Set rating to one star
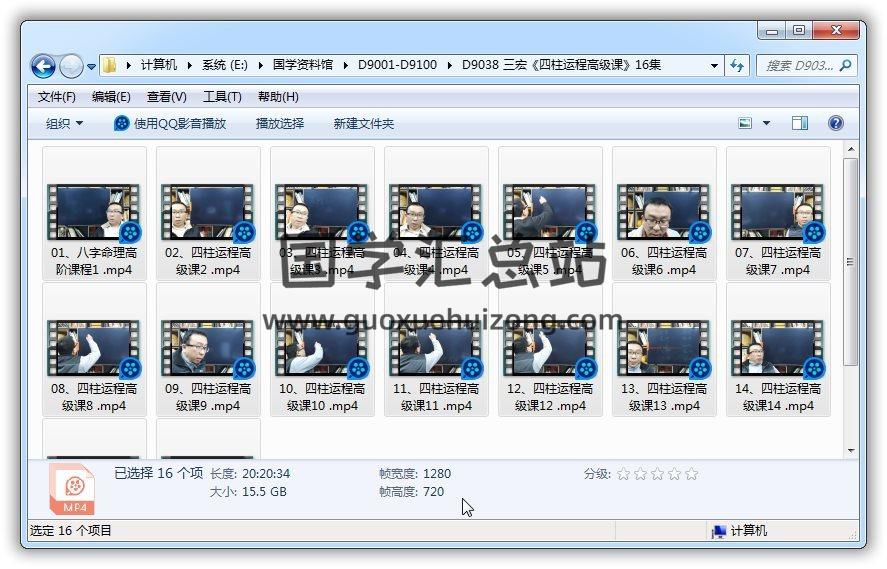The height and width of the screenshot is (569, 887). (623, 474)
